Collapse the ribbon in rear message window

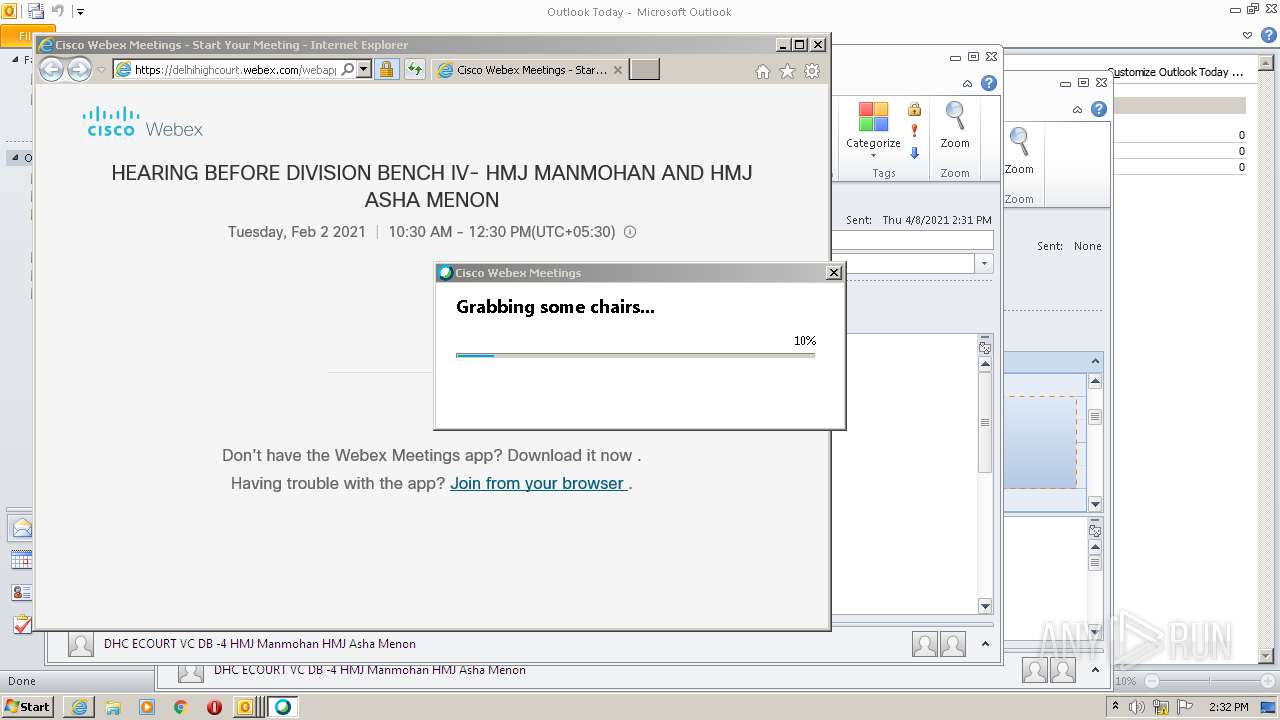pos(1077,110)
